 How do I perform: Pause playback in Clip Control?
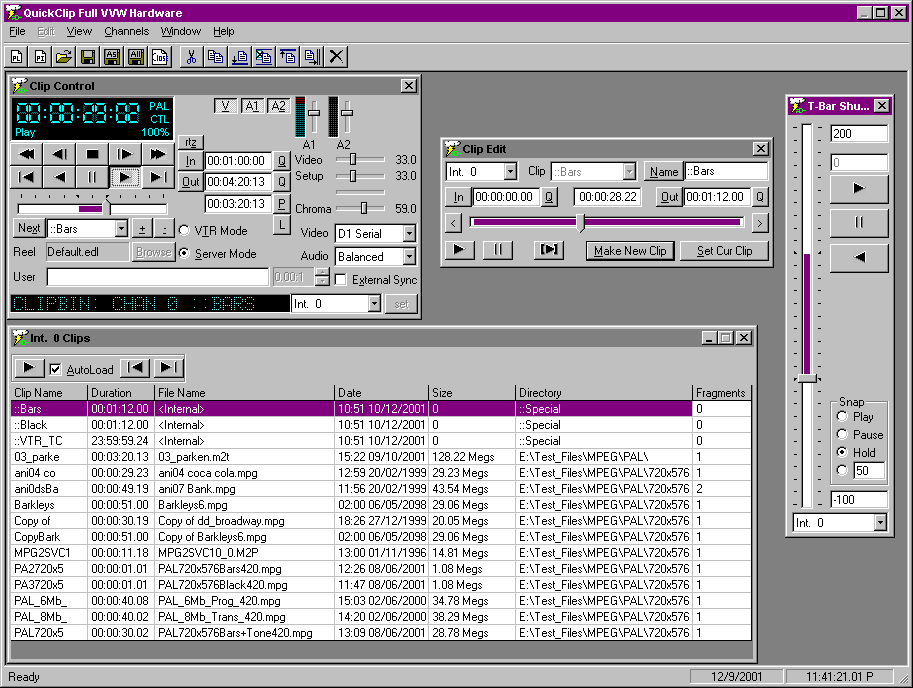click(x=92, y=177)
